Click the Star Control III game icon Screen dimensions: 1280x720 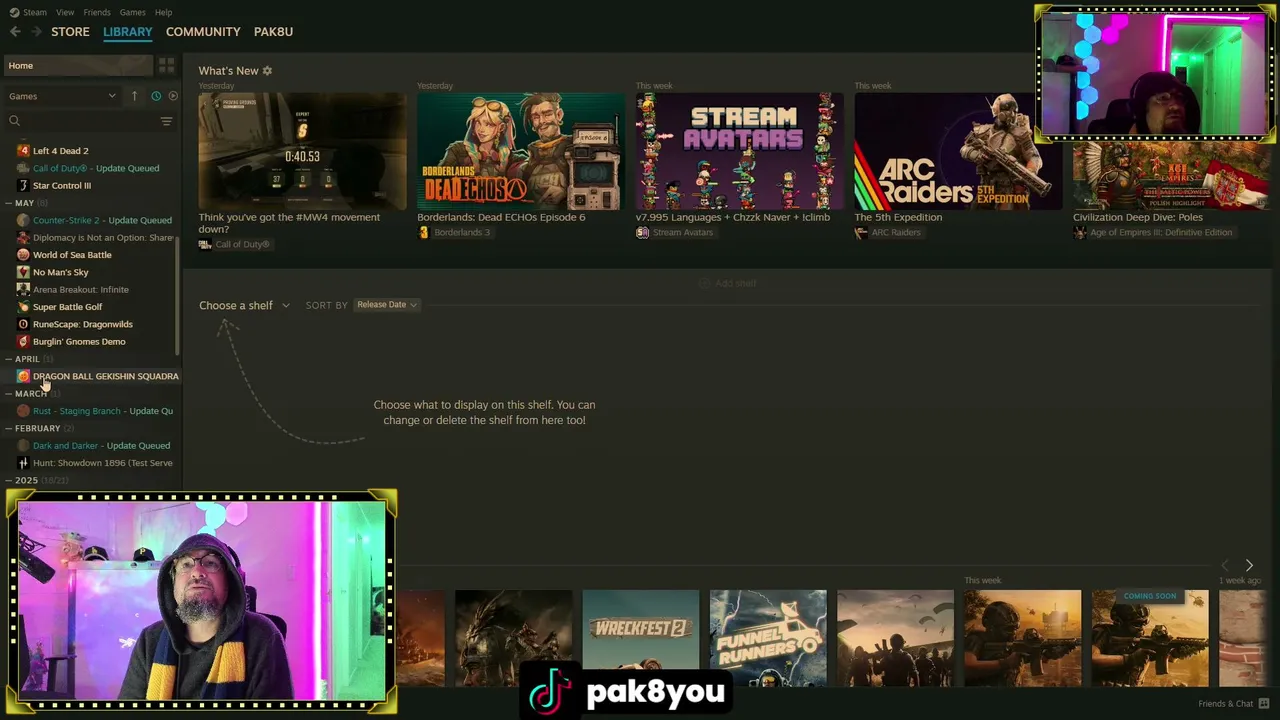tap(23, 185)
